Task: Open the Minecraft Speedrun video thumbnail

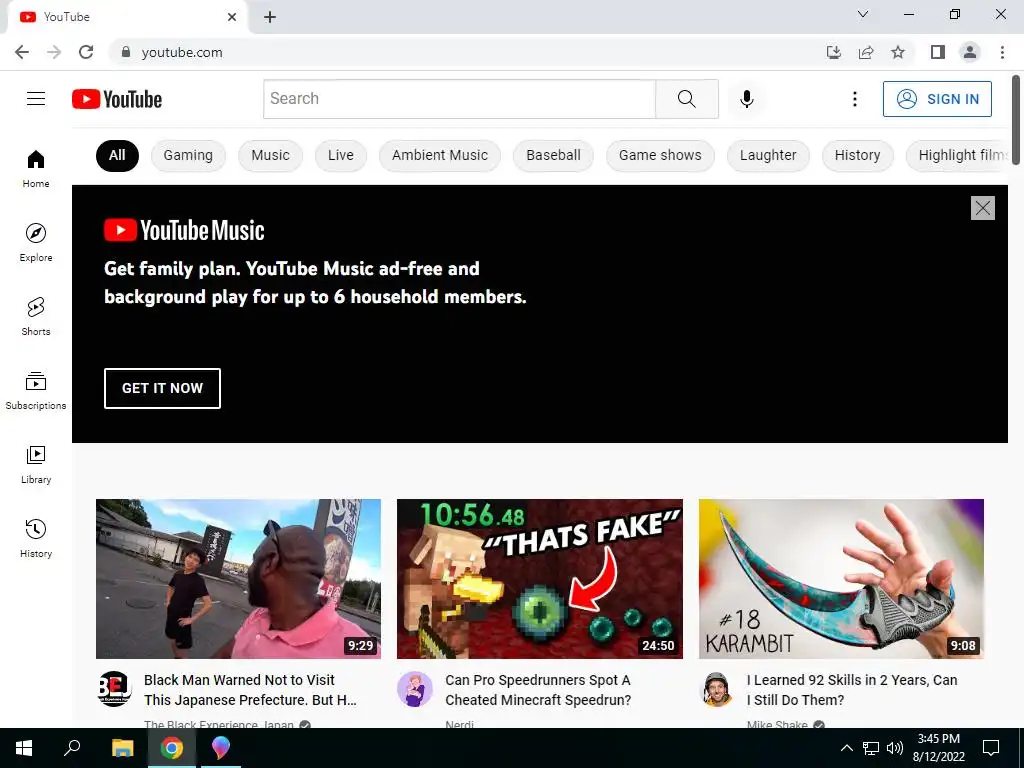Action: [x=539, y=579]
